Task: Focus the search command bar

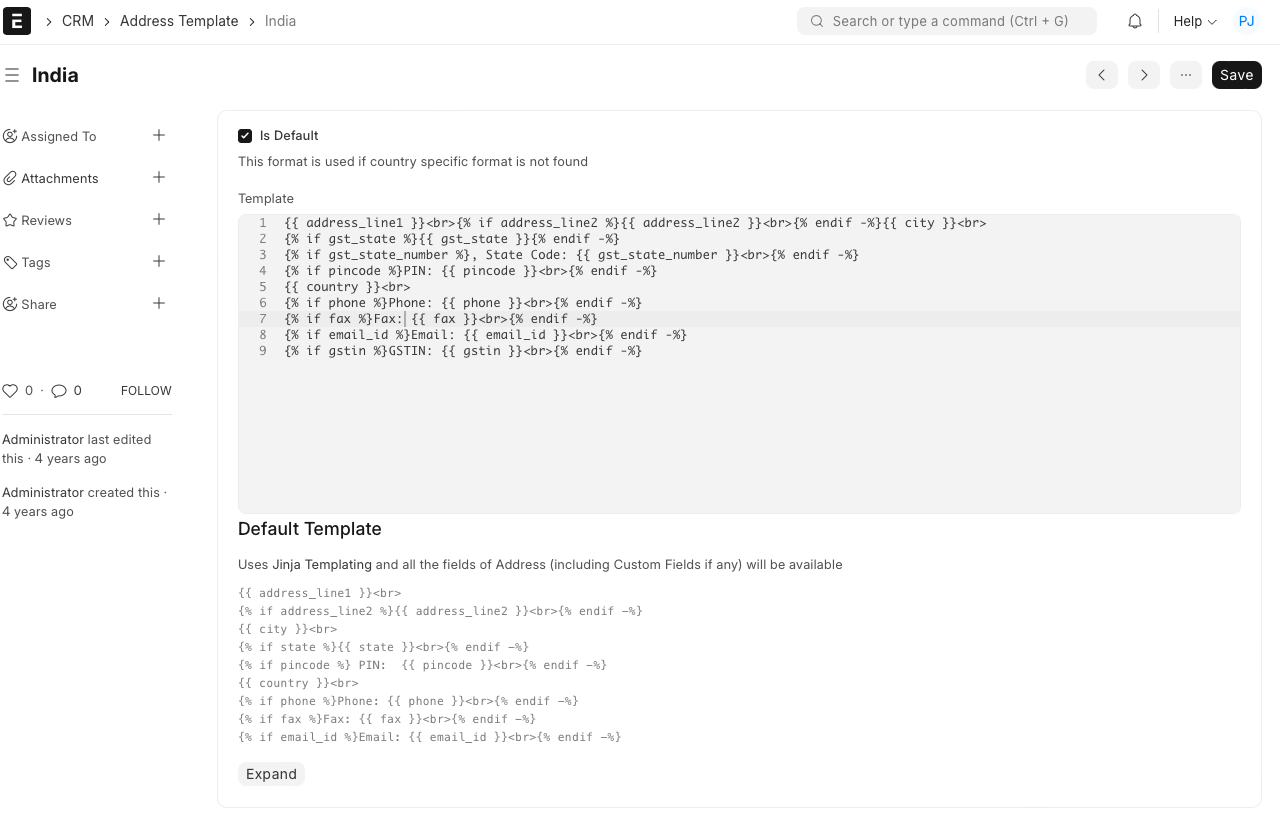Action: click(x=946, y=20)
